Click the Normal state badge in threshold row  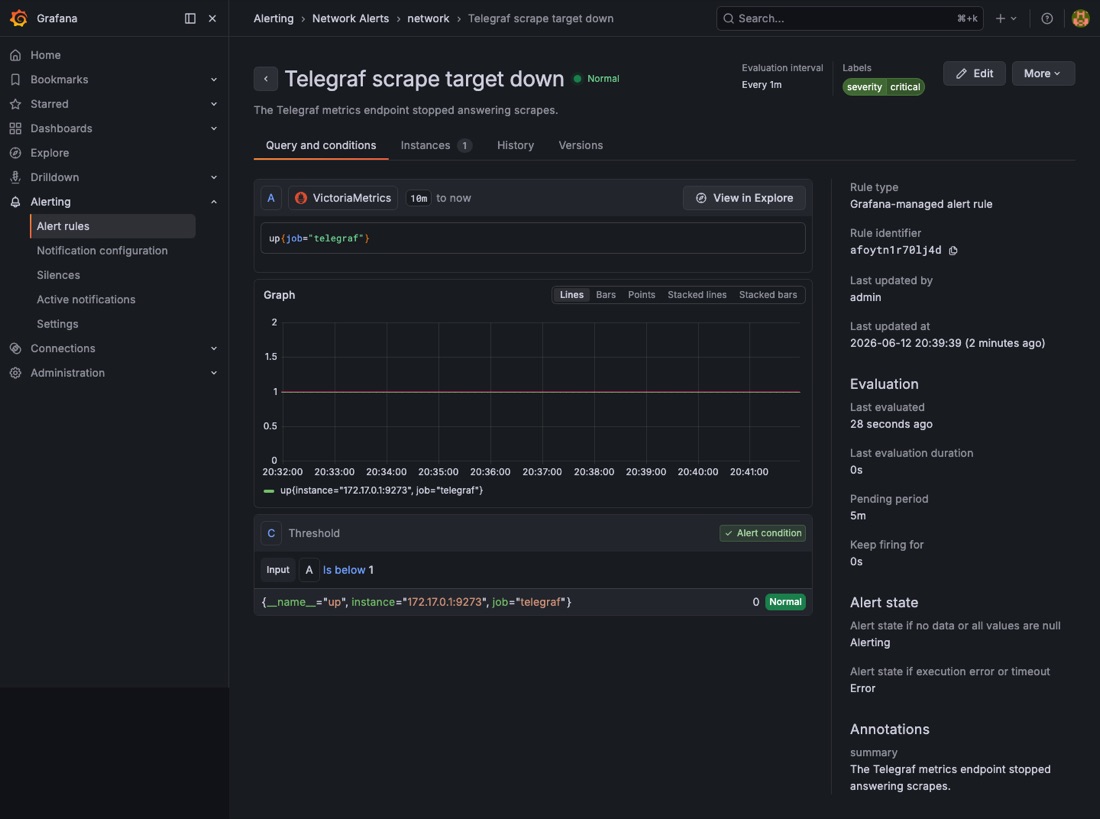(x=785, y=602)
